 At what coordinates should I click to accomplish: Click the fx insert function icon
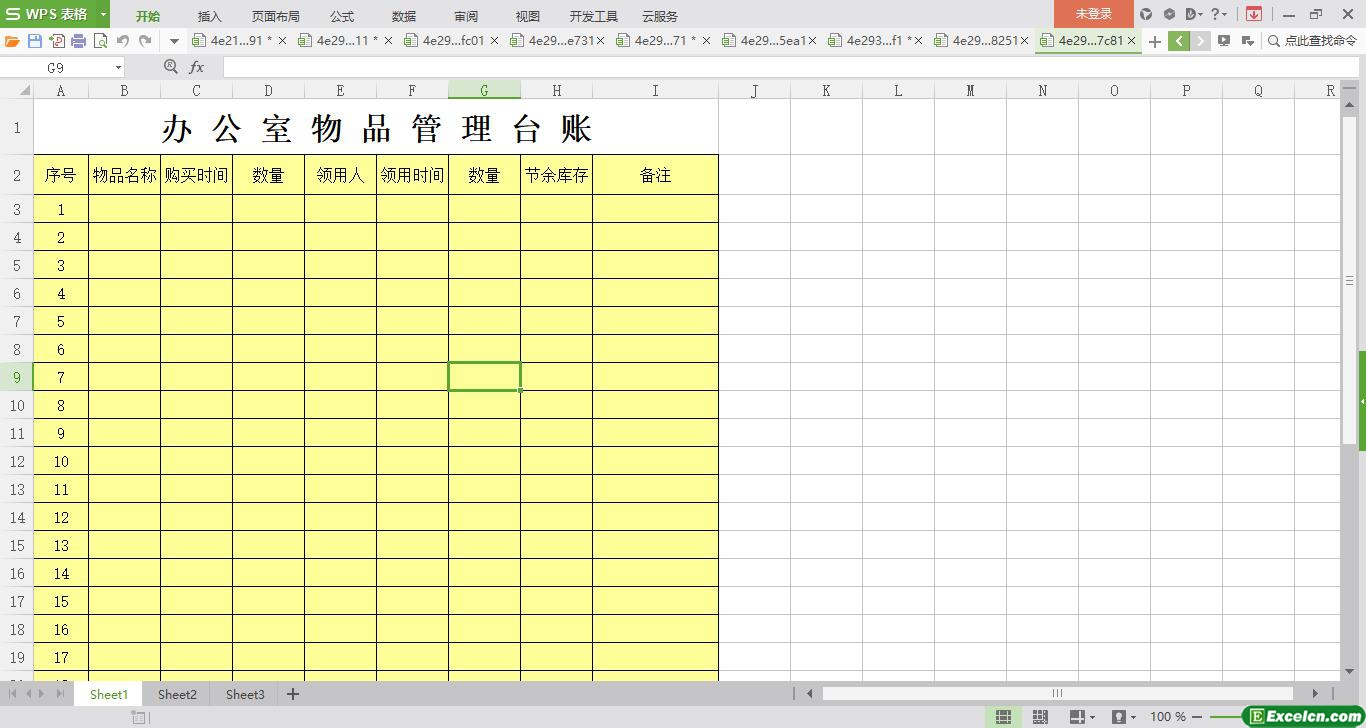[x=196, y=67]
